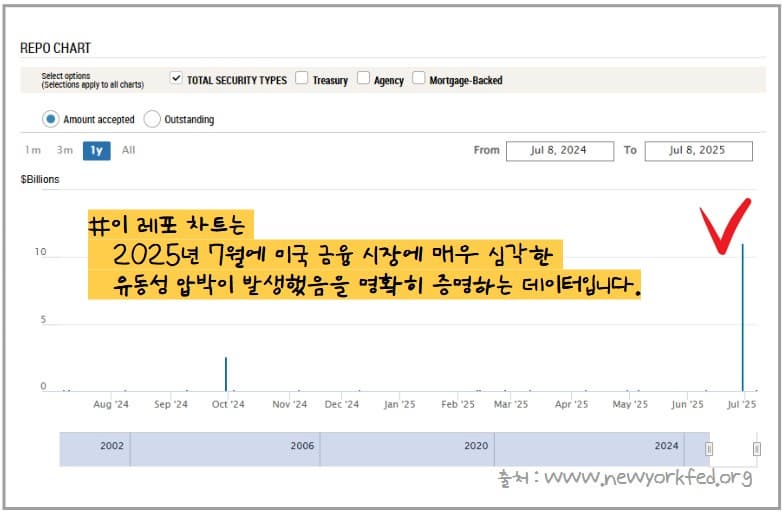Click 2002 in the navigator timeline
783x513 pixels.
(112, 446)
